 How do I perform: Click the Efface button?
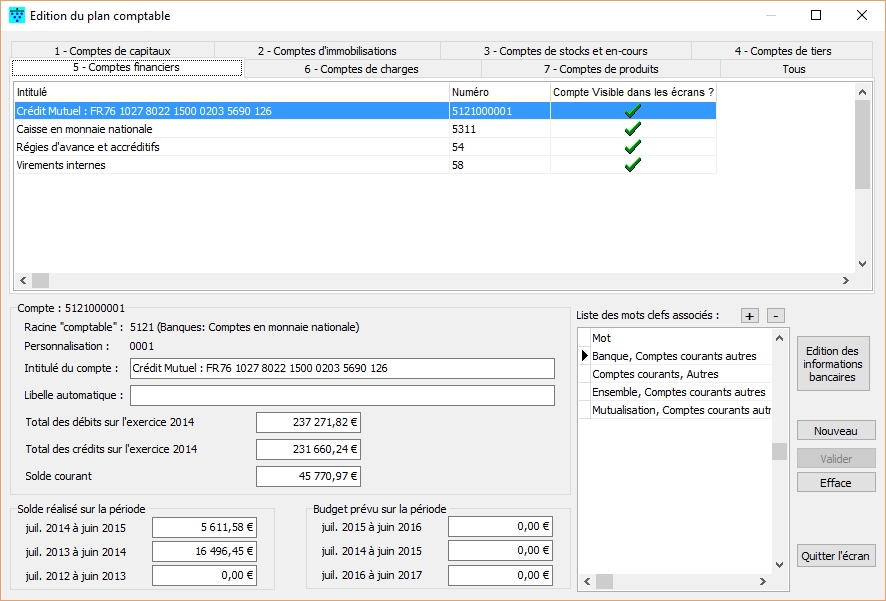tap(835, 483)
